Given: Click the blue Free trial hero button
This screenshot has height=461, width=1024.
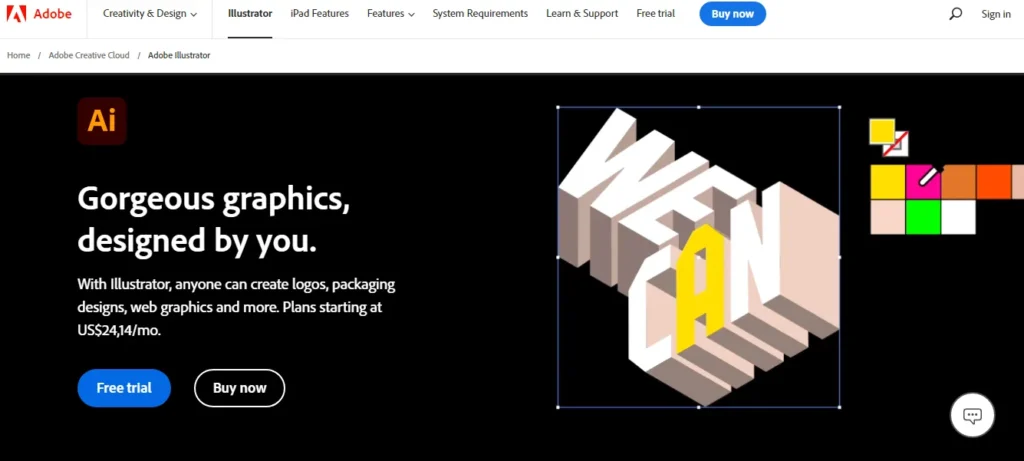Looking at the screenshot, I should coord(124,388).
